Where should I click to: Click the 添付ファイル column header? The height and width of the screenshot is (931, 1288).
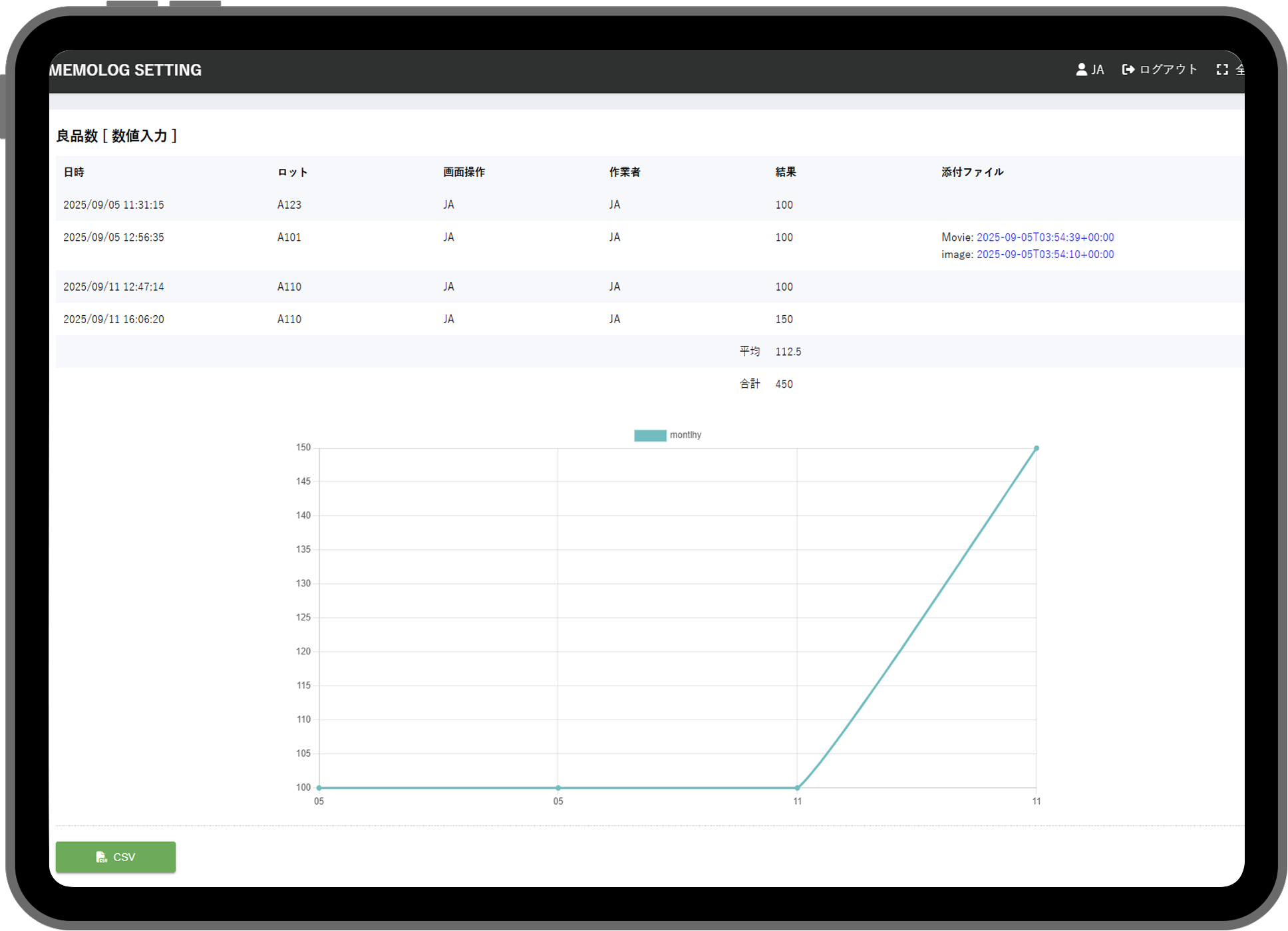(x=972, y=172)
